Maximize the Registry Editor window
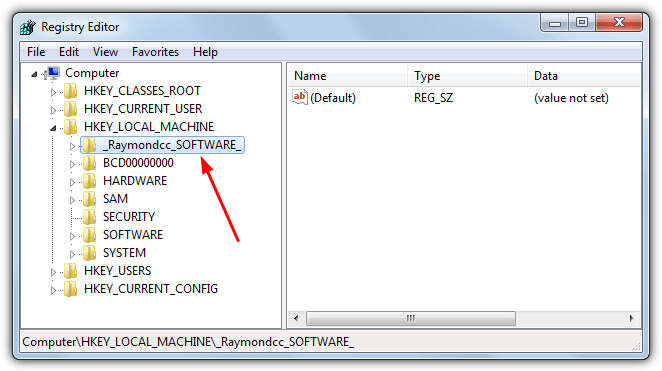The width and height of the screenshot is (662, 371). pos(582,23)
